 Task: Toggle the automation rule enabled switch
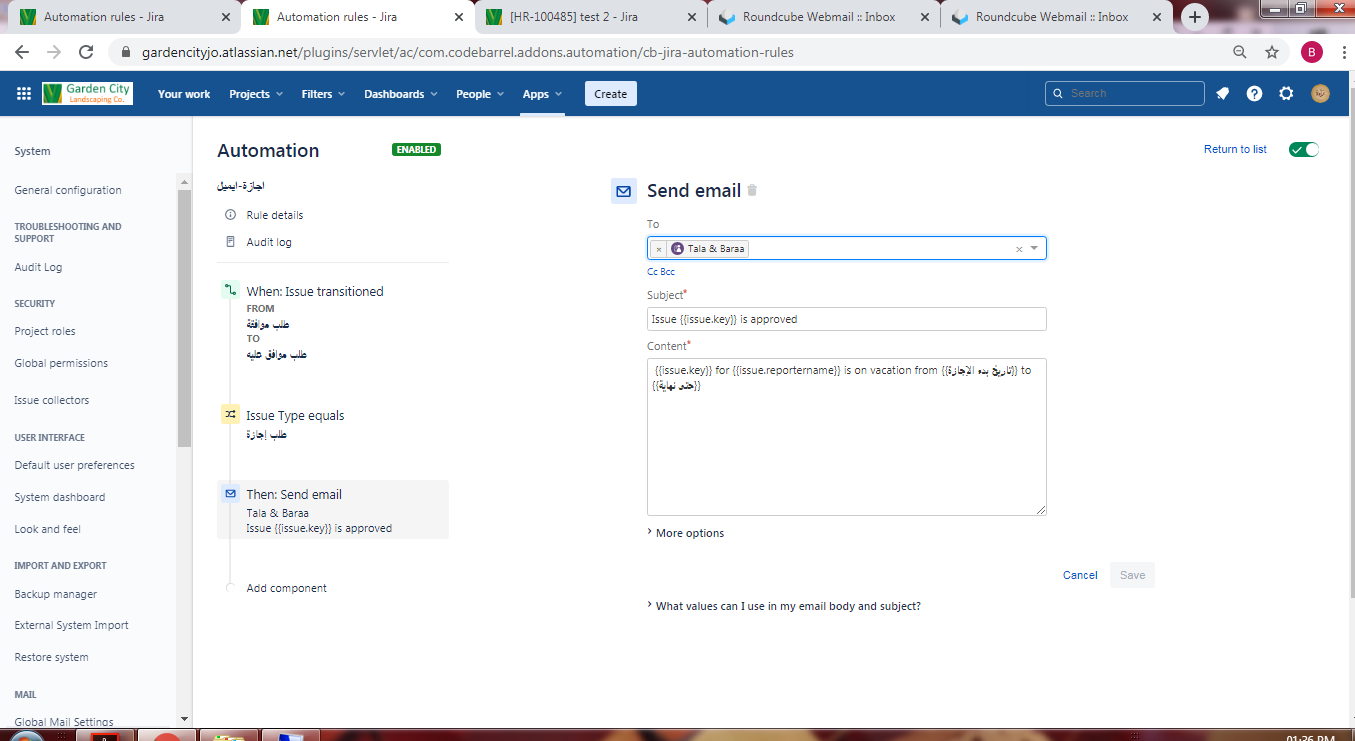click(x=1304, y=150)
